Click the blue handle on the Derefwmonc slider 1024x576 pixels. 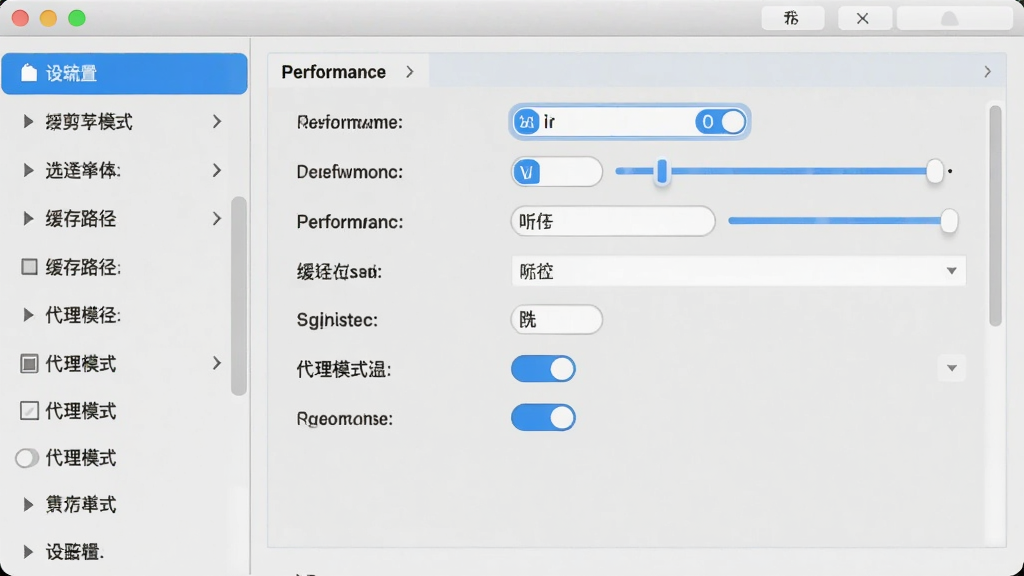point(662,172)
